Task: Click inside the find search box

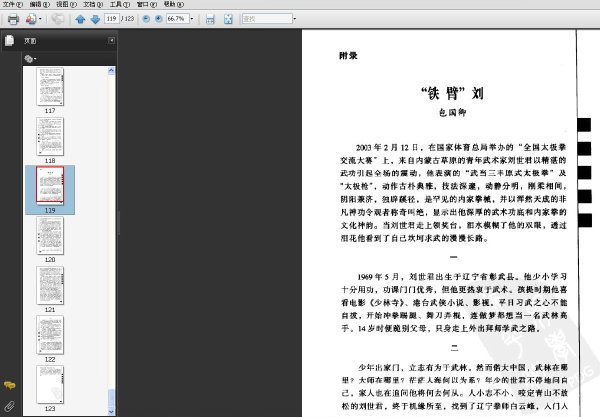Action: [267, 18]
